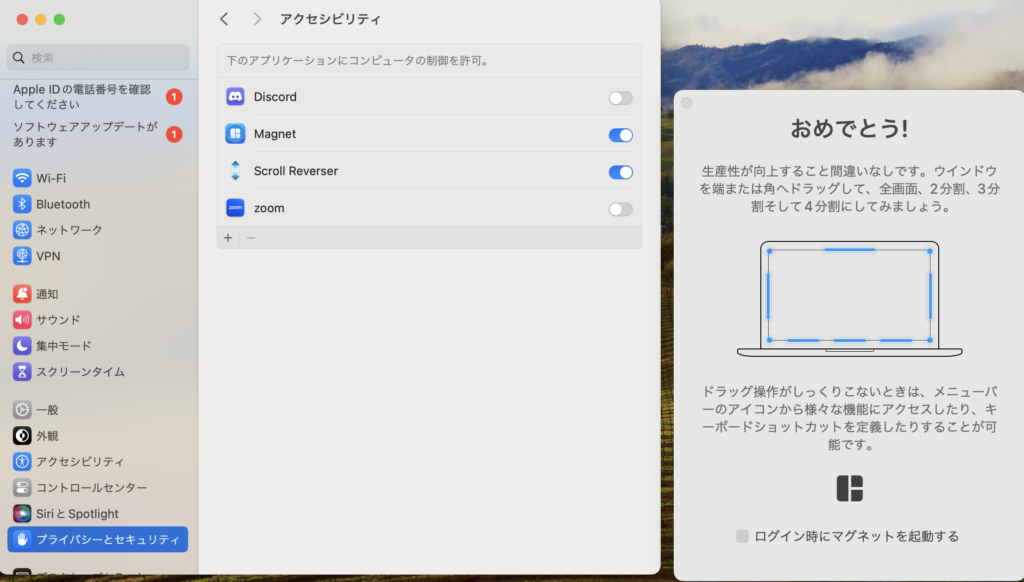Check ログイン時にマグネットを起動する checkbox
This screenshot has height=582, width=1024.
coord(742,536)
